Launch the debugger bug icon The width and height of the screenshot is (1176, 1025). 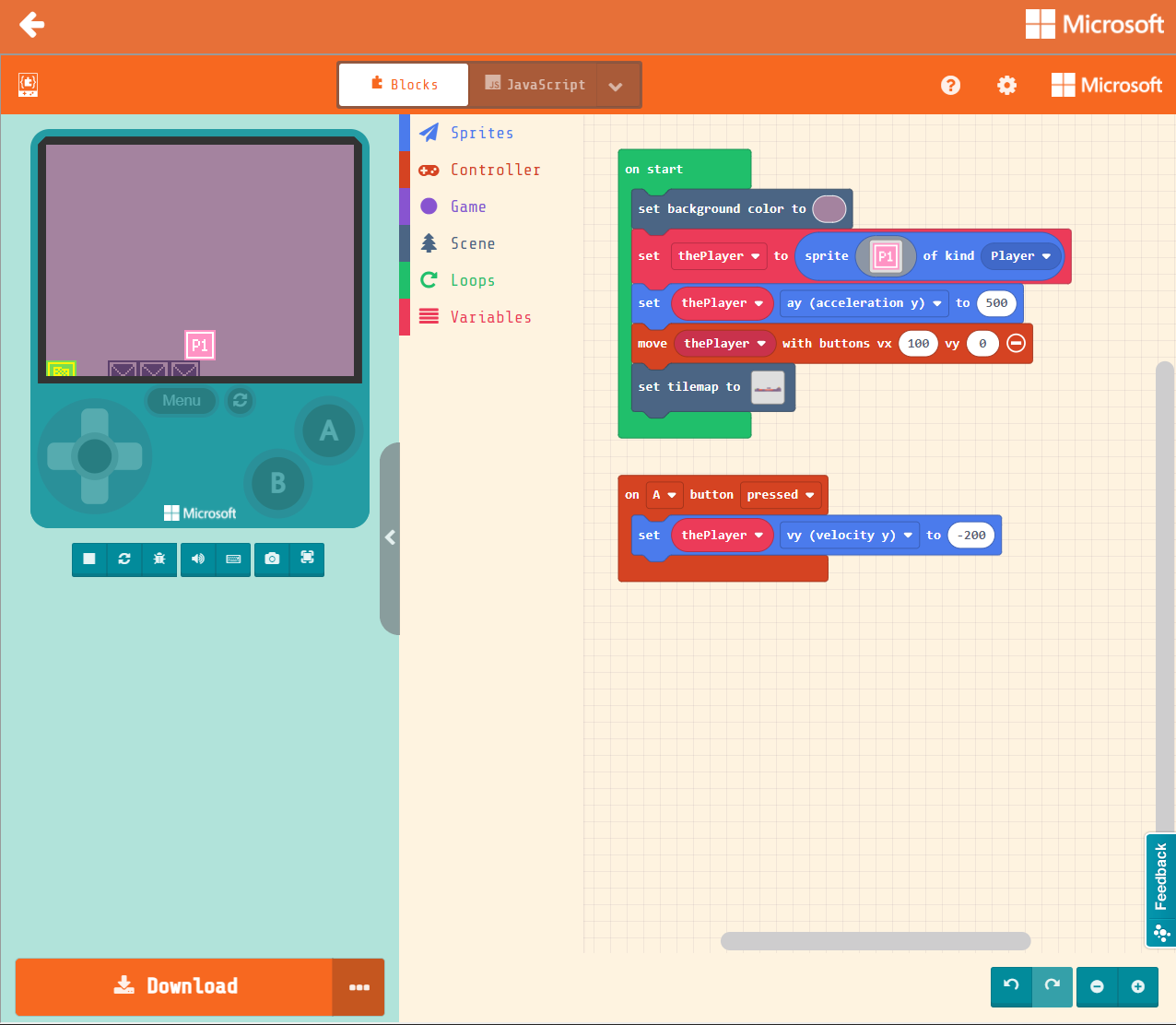coord(159,560)
